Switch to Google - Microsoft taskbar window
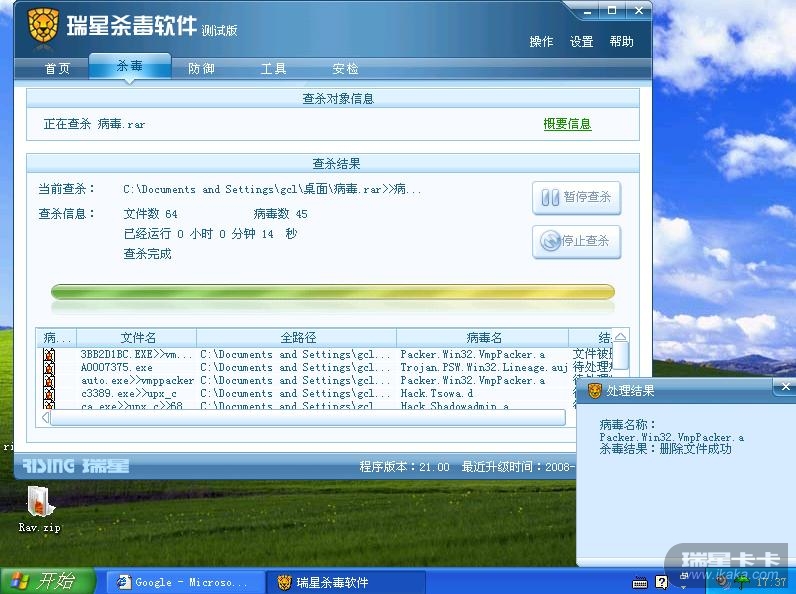796x594 pixels. coord(185,582)
